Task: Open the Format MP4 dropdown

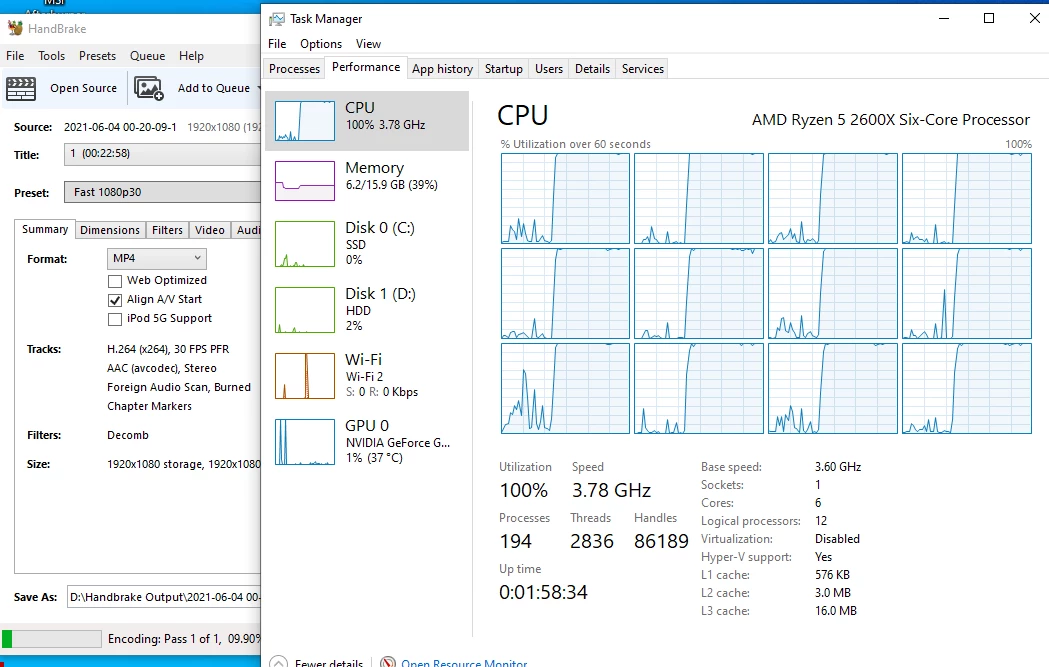Action: (x=157, y=258)
